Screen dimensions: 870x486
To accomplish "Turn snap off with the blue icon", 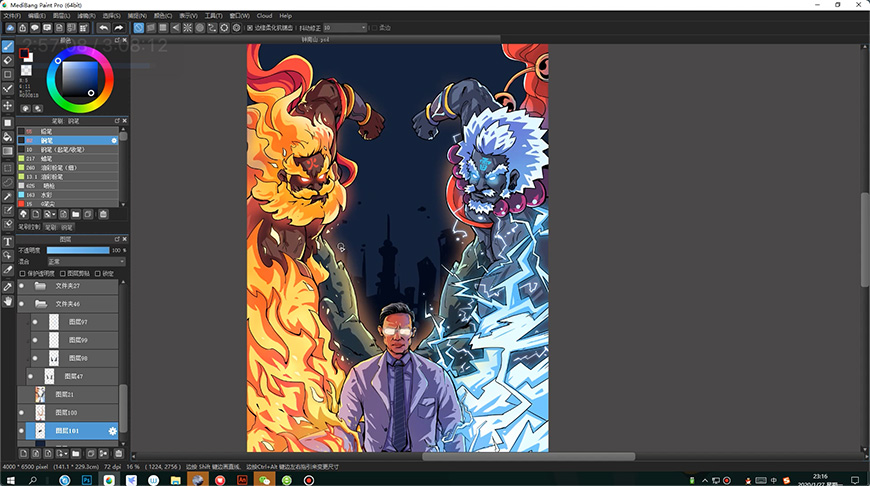I will point(139,28).
